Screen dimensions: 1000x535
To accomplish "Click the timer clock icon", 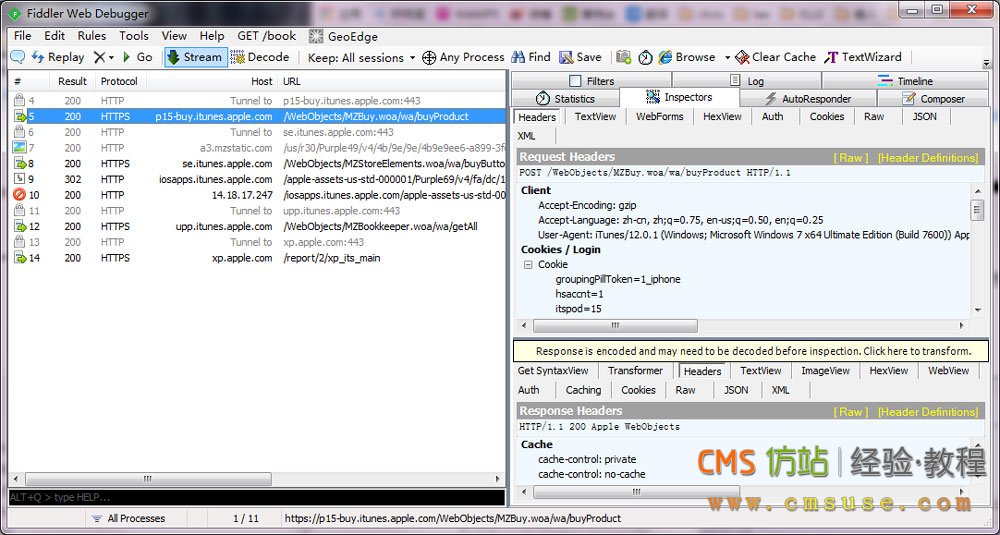I will 645,57.
